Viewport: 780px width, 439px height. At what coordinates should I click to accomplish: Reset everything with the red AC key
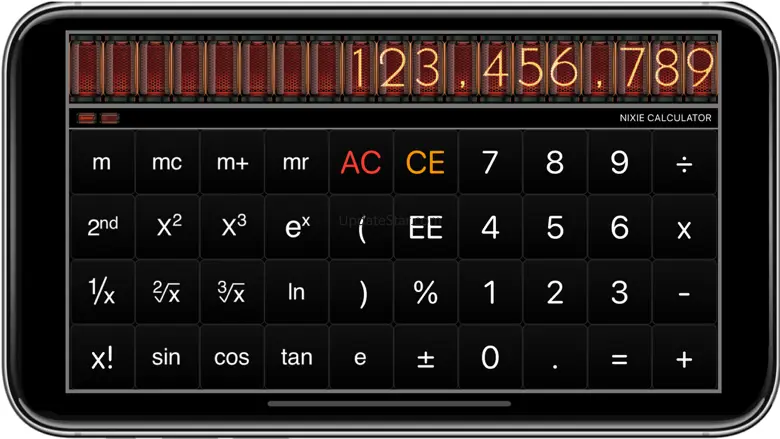pyautogui.click(x=361, y=162)
